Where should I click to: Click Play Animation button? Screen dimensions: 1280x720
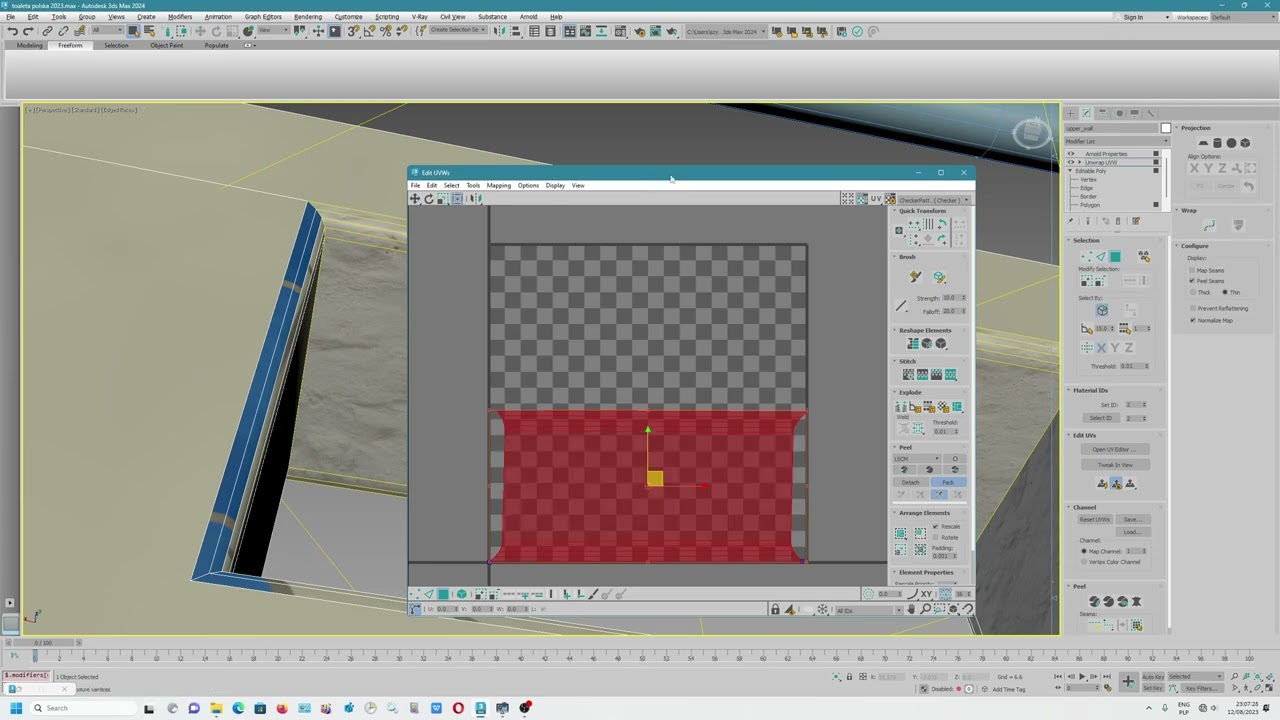coord(1082,677)
